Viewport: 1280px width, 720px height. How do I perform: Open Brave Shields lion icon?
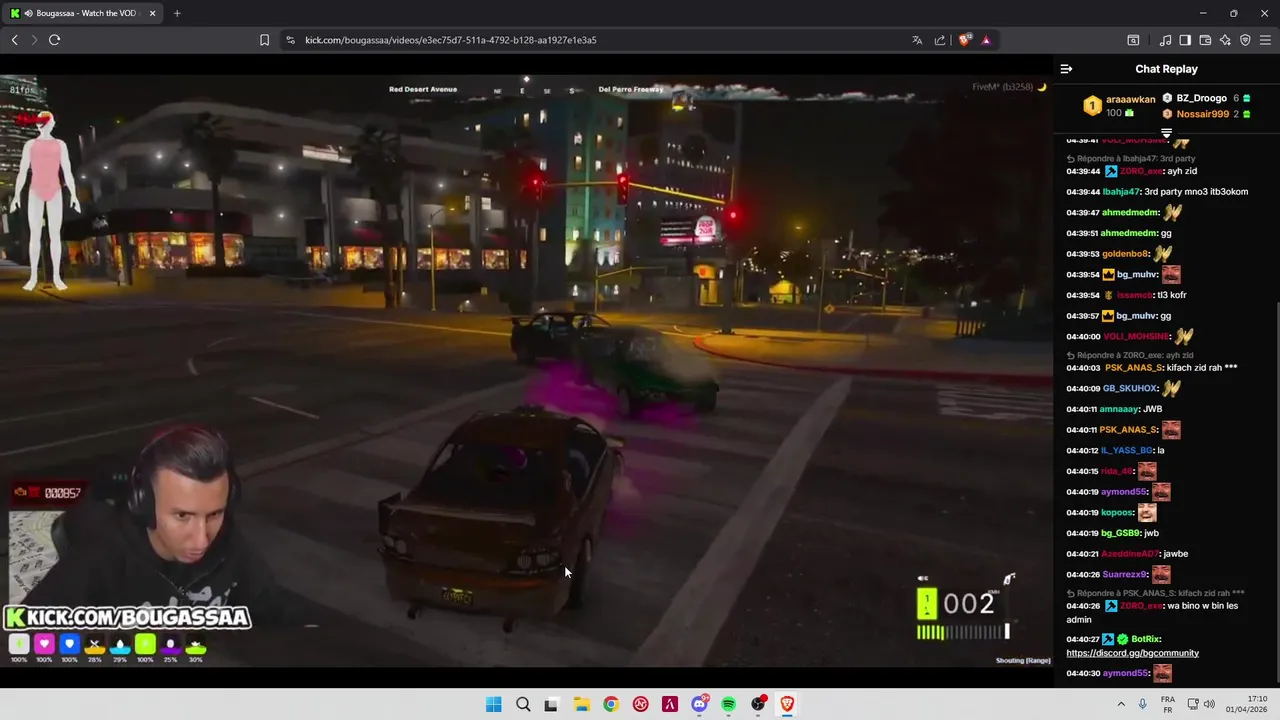coord(964,40)
